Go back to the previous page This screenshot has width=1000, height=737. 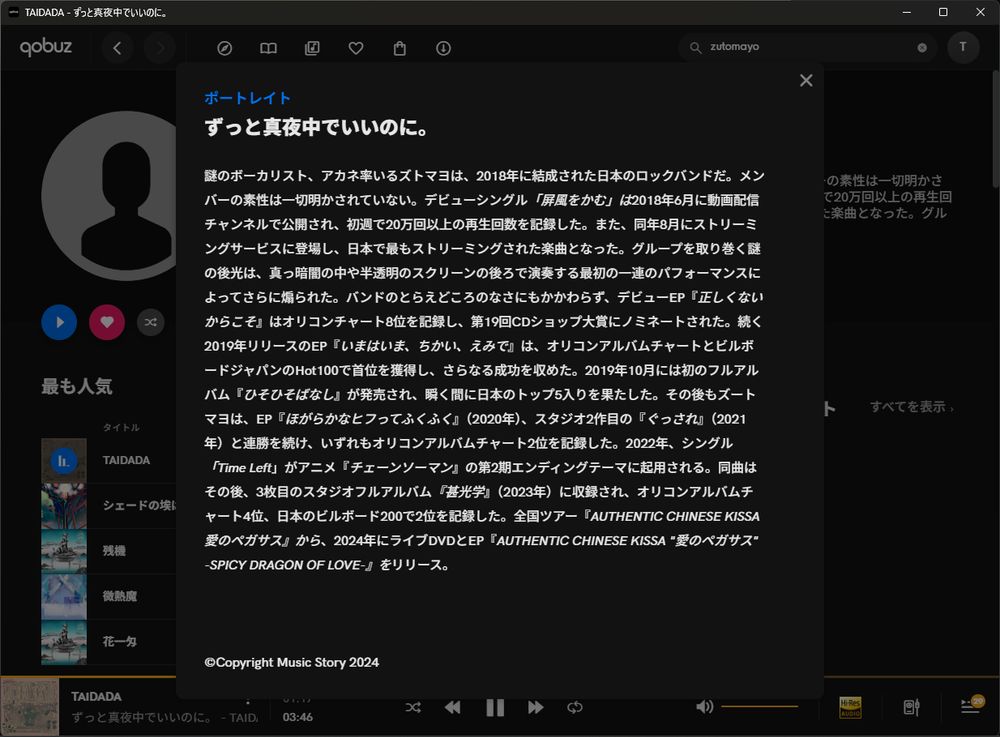(117, 48)
